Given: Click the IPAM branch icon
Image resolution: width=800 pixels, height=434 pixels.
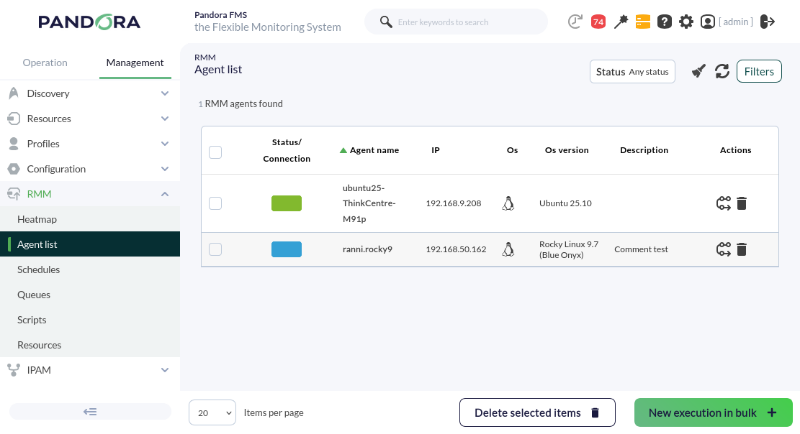Looking at the screenshot, I should (x=14, y=370).
